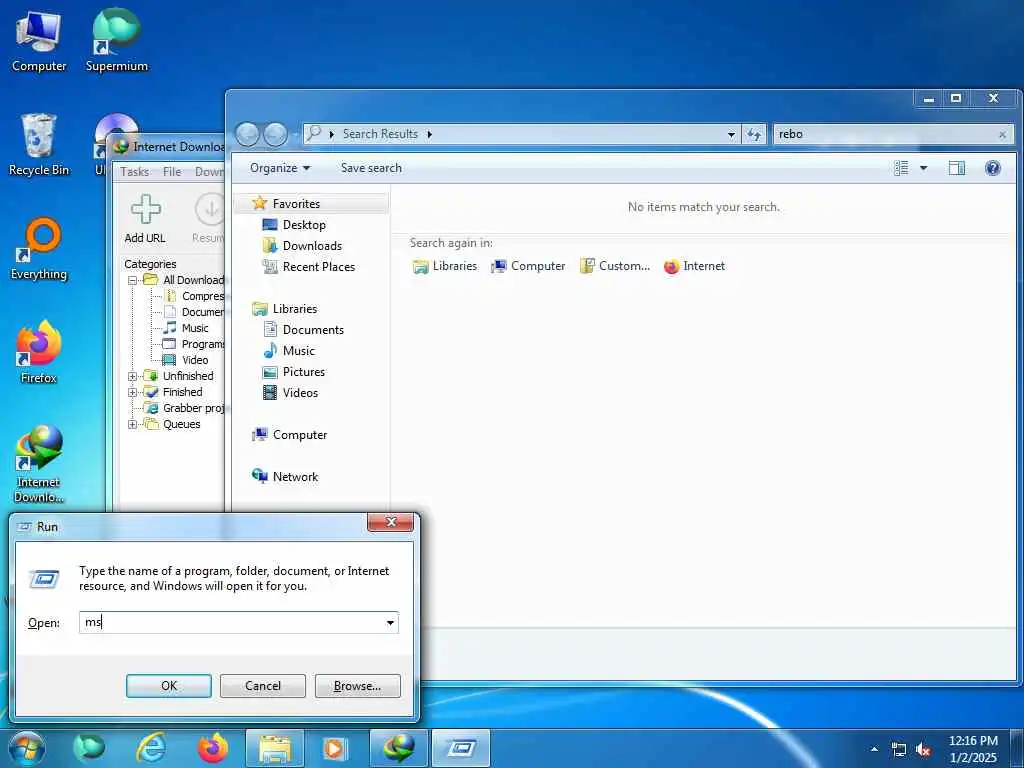Open the Windows Start orb
Screen dimensions: 1024x768
click(x=27, y=748)
